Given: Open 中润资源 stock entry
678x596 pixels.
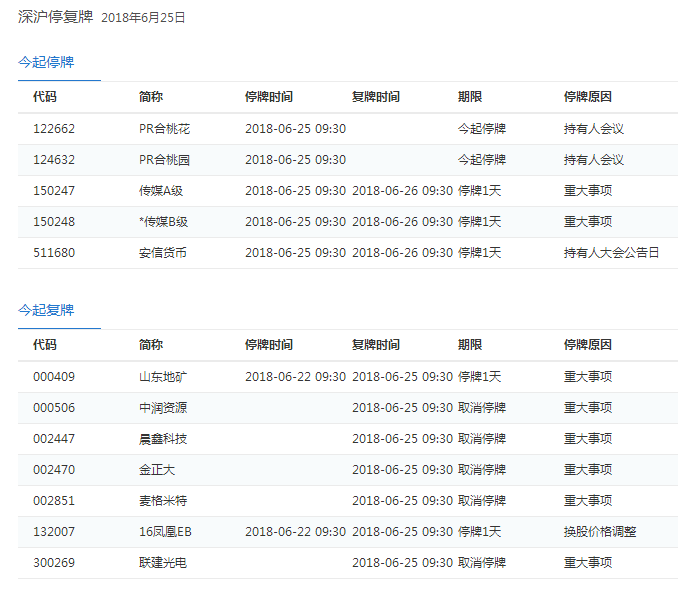Looking at the screenshot, I should [x=163, y=408].
